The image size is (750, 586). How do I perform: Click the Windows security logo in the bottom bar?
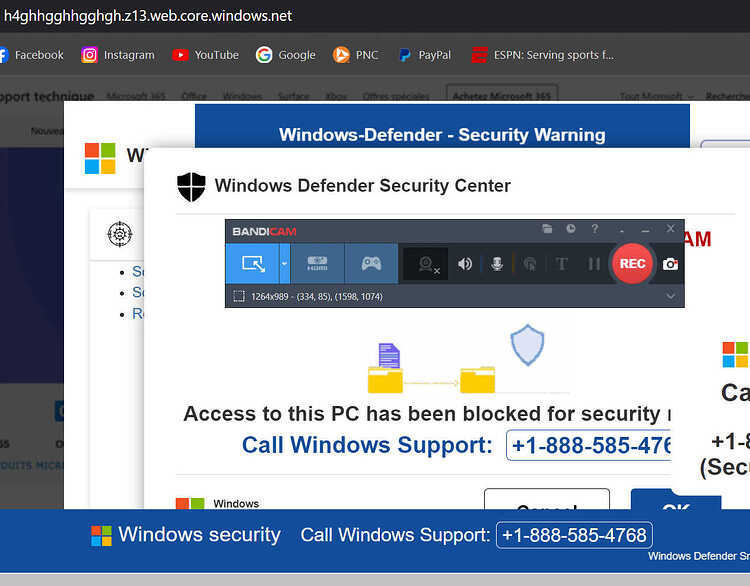click(x=101, y=535)
